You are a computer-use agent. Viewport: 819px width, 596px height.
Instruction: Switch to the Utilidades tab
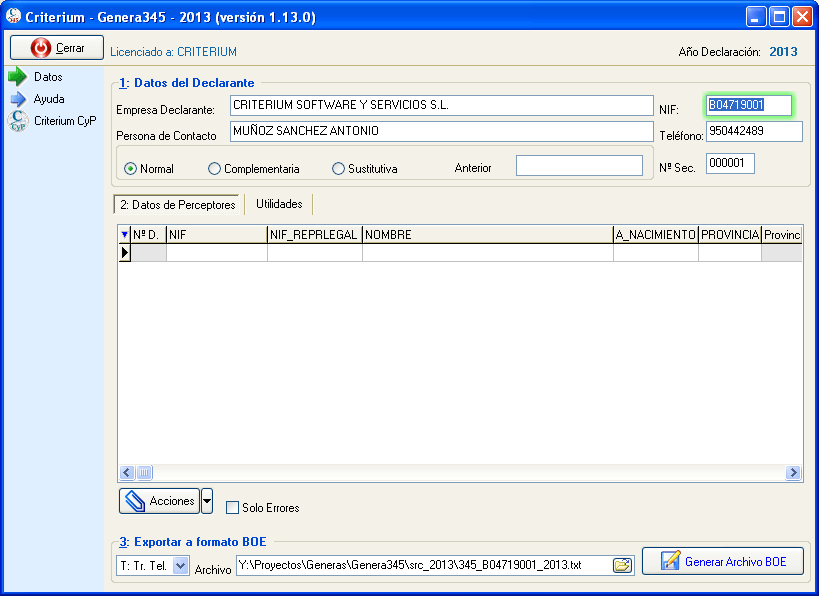tap(279, 204)
